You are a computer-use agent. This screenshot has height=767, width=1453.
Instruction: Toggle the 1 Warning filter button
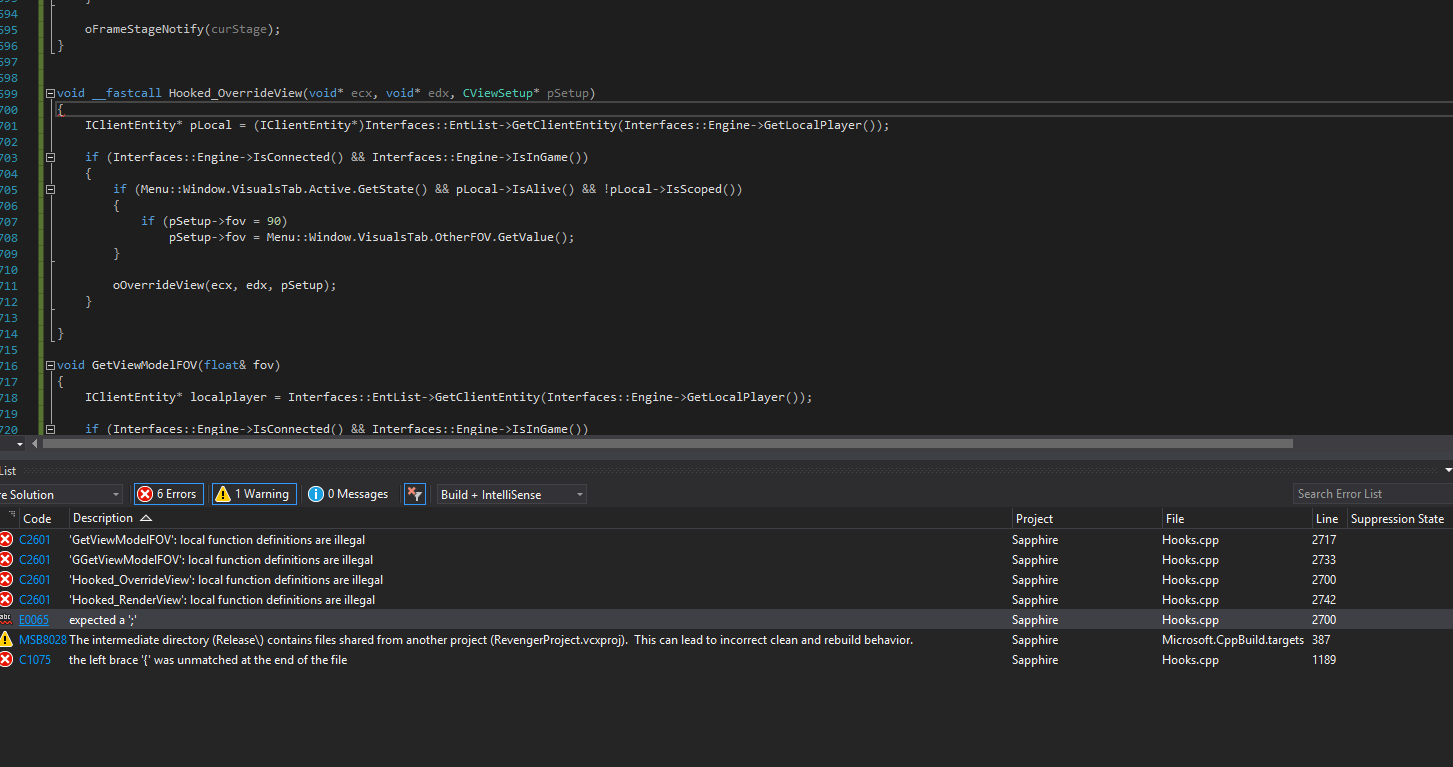click(253, 494)
